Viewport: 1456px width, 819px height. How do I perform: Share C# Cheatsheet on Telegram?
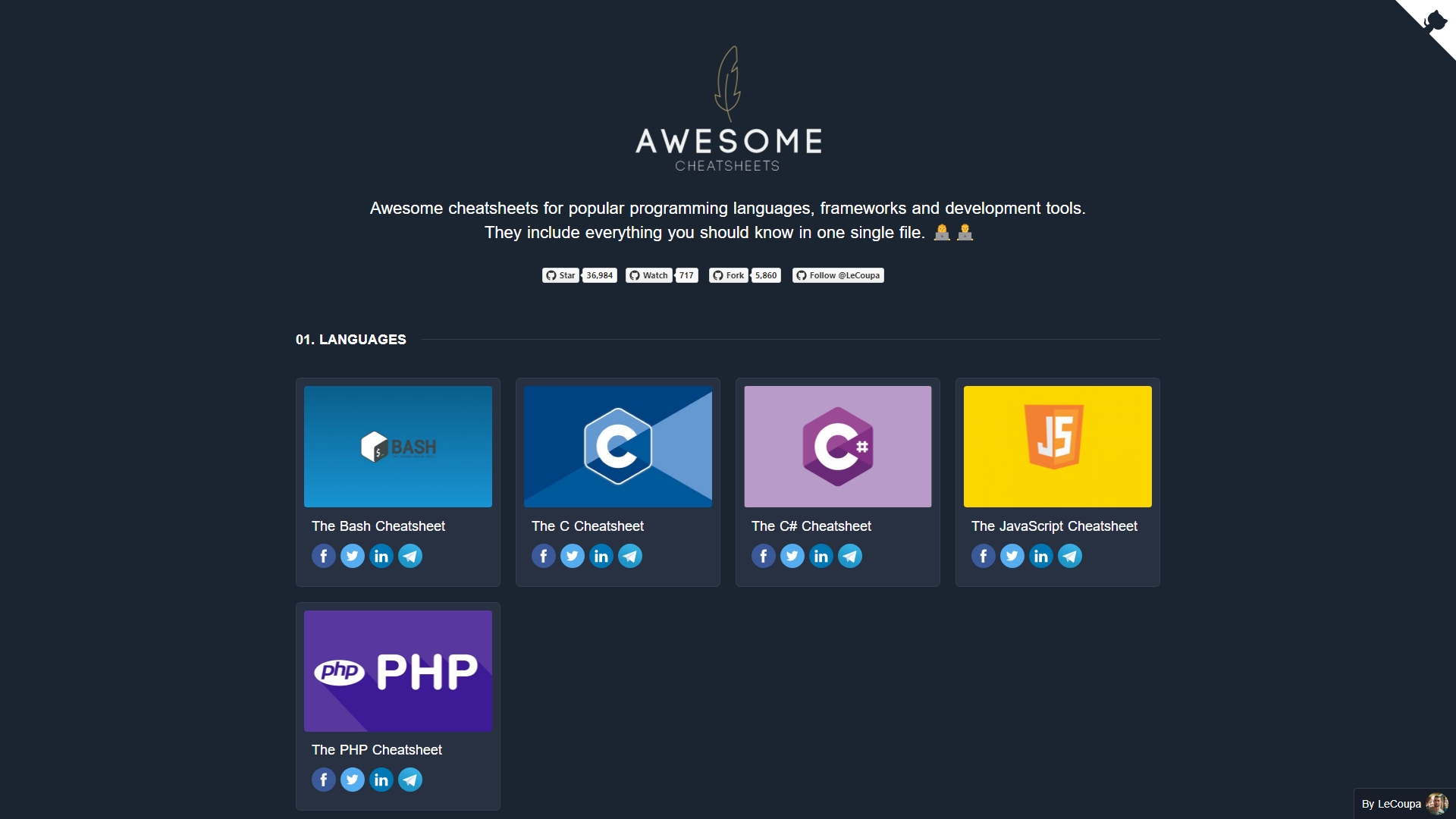click(x=850, y=556)
